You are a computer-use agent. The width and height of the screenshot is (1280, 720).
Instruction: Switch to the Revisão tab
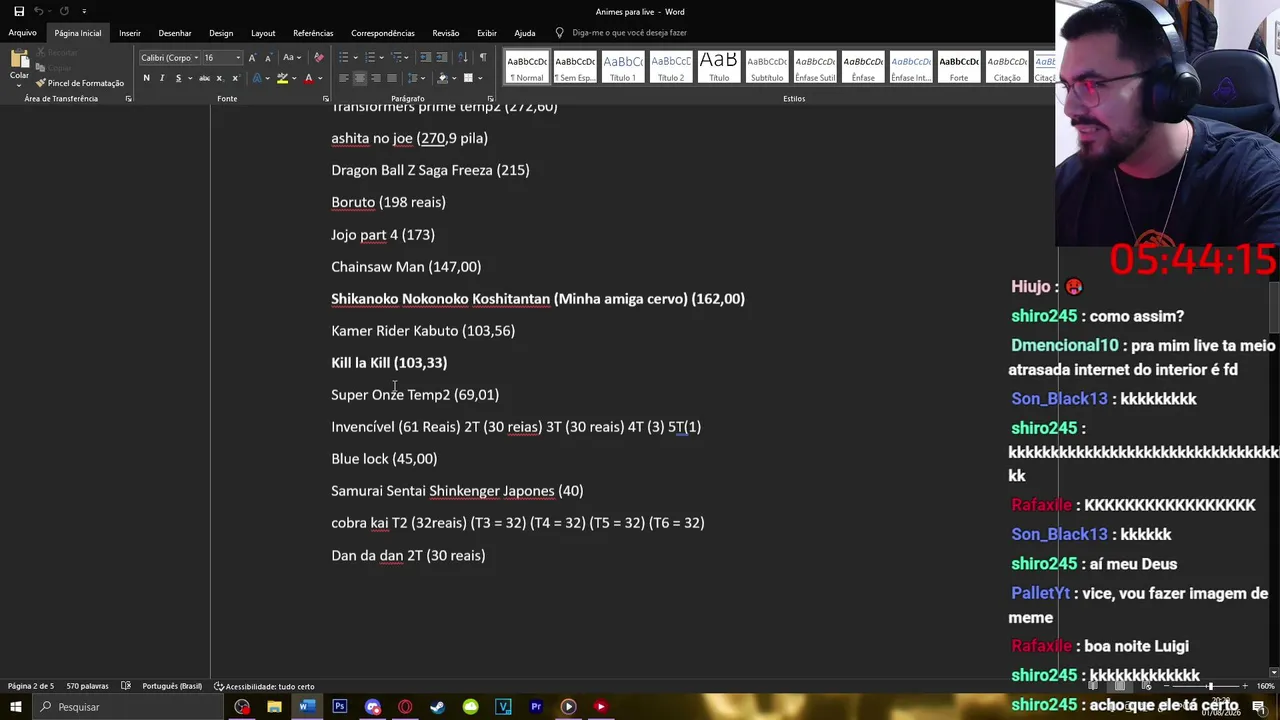tap(446, 33)
